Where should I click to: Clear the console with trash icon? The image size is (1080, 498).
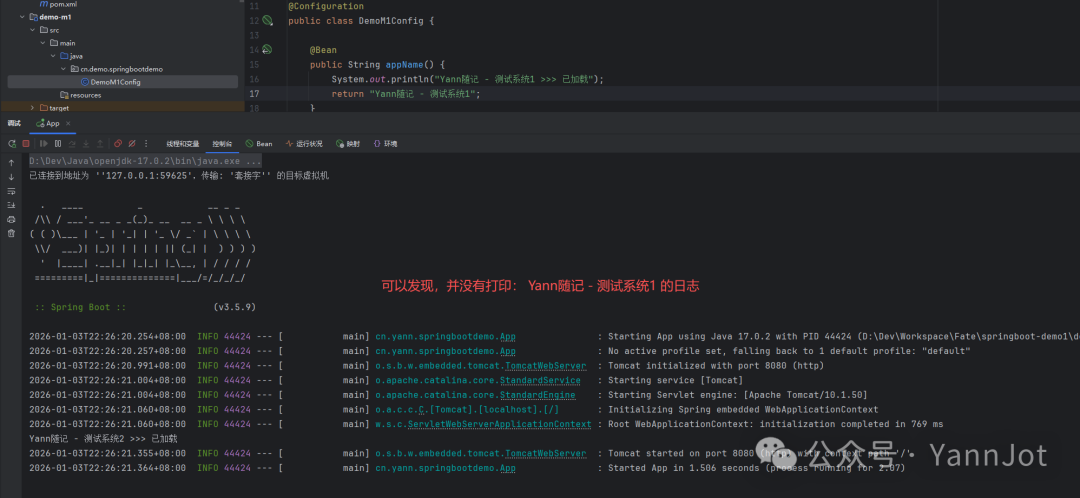[x=11, y=234]
